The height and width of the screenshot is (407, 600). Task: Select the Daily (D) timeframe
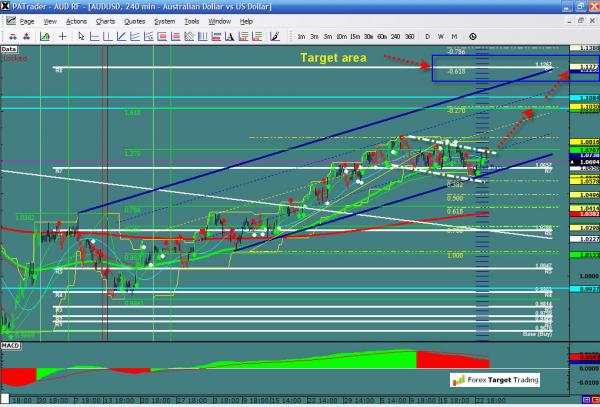[x=427, y=36]
